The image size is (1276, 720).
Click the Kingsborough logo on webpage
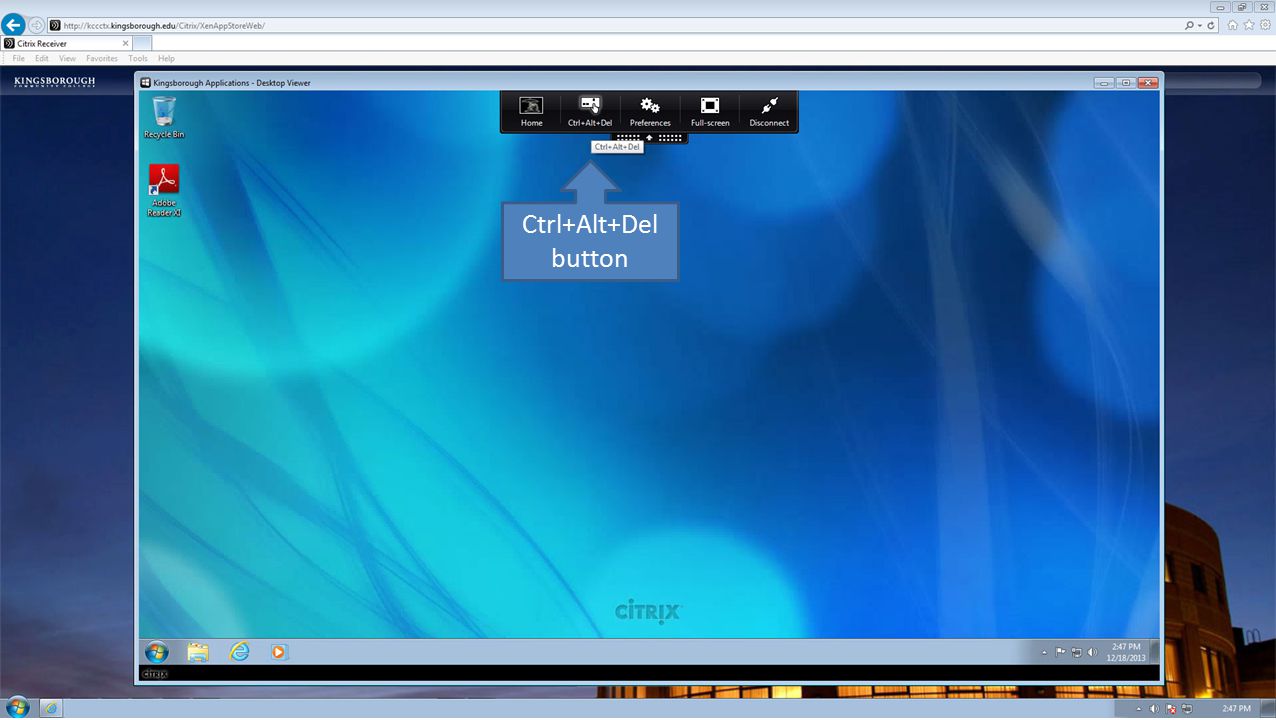[x=55, y=82]
